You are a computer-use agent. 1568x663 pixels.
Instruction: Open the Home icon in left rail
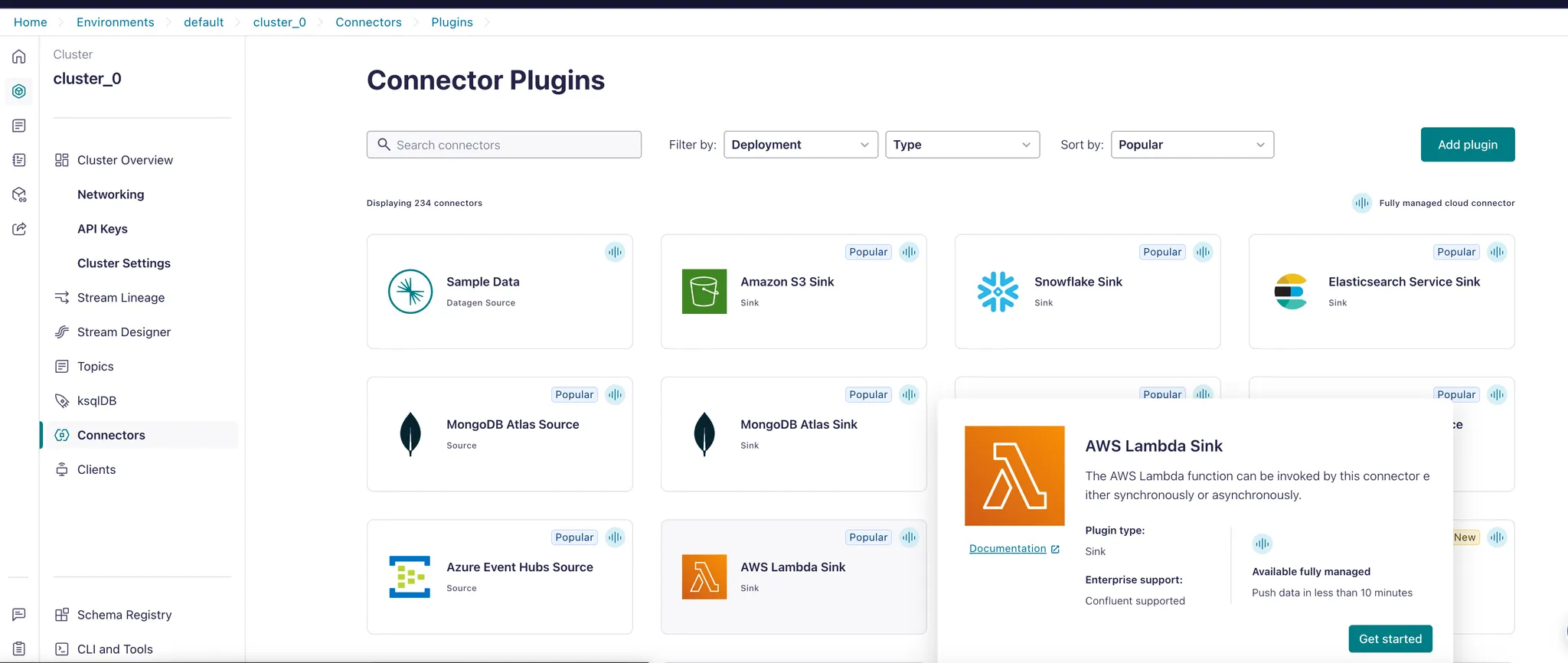(19, 57)
